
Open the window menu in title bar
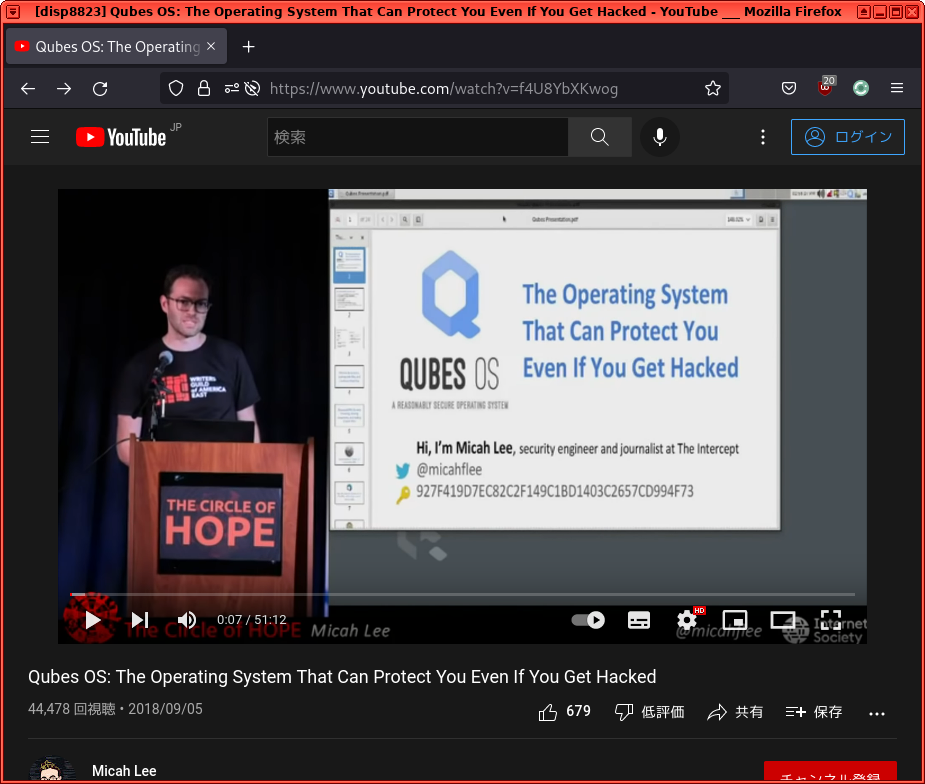point(12,11)
